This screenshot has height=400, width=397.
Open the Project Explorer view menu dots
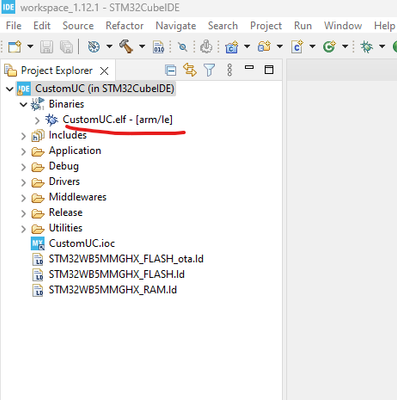tap(229, 70)
